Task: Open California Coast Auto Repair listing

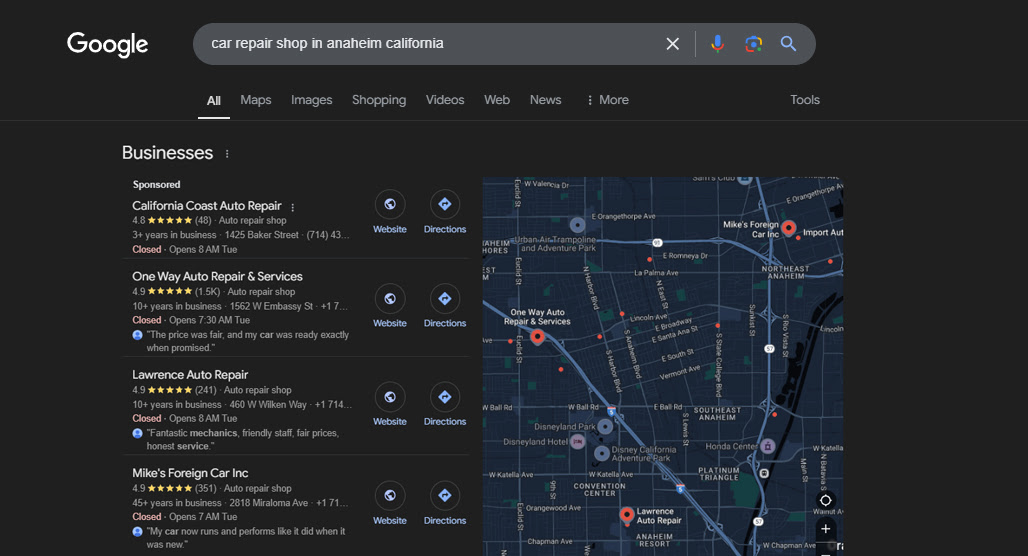Action: [x=207, y=206]
